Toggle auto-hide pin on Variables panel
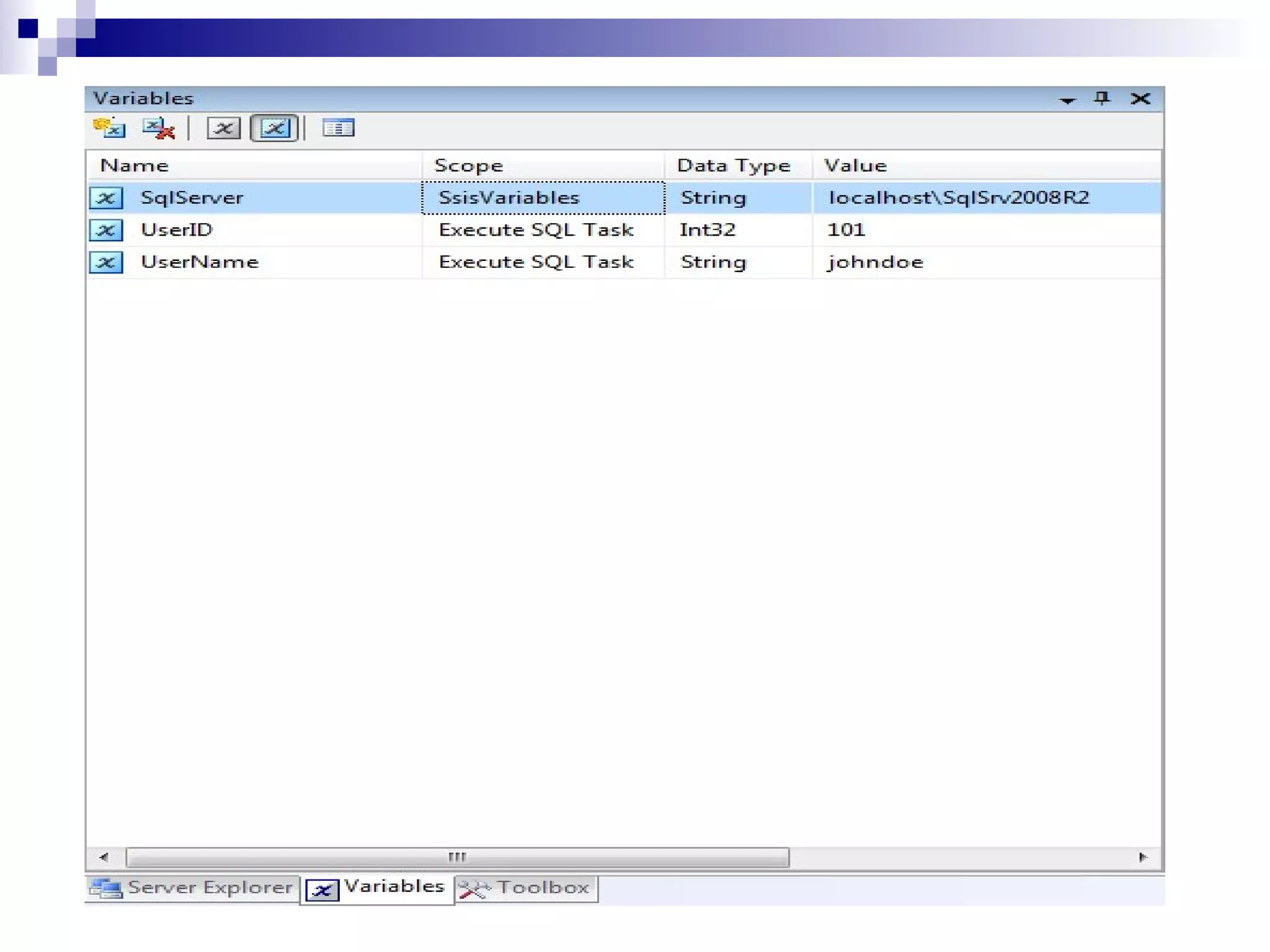1270x952 pixels. tap(1102, 99)
